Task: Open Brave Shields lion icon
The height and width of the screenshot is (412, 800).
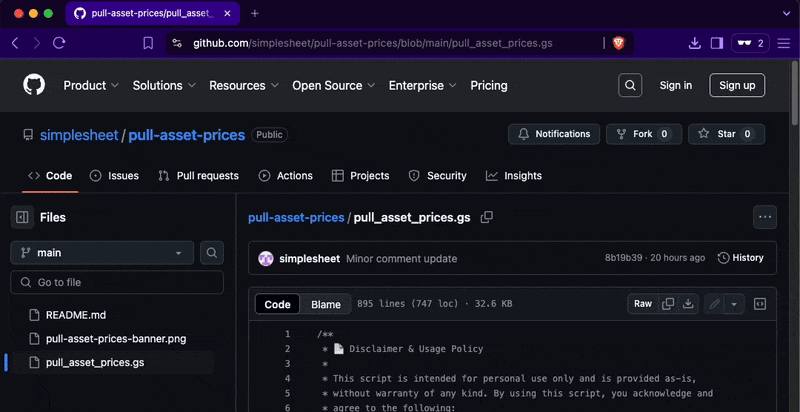Action: point(618,43)
